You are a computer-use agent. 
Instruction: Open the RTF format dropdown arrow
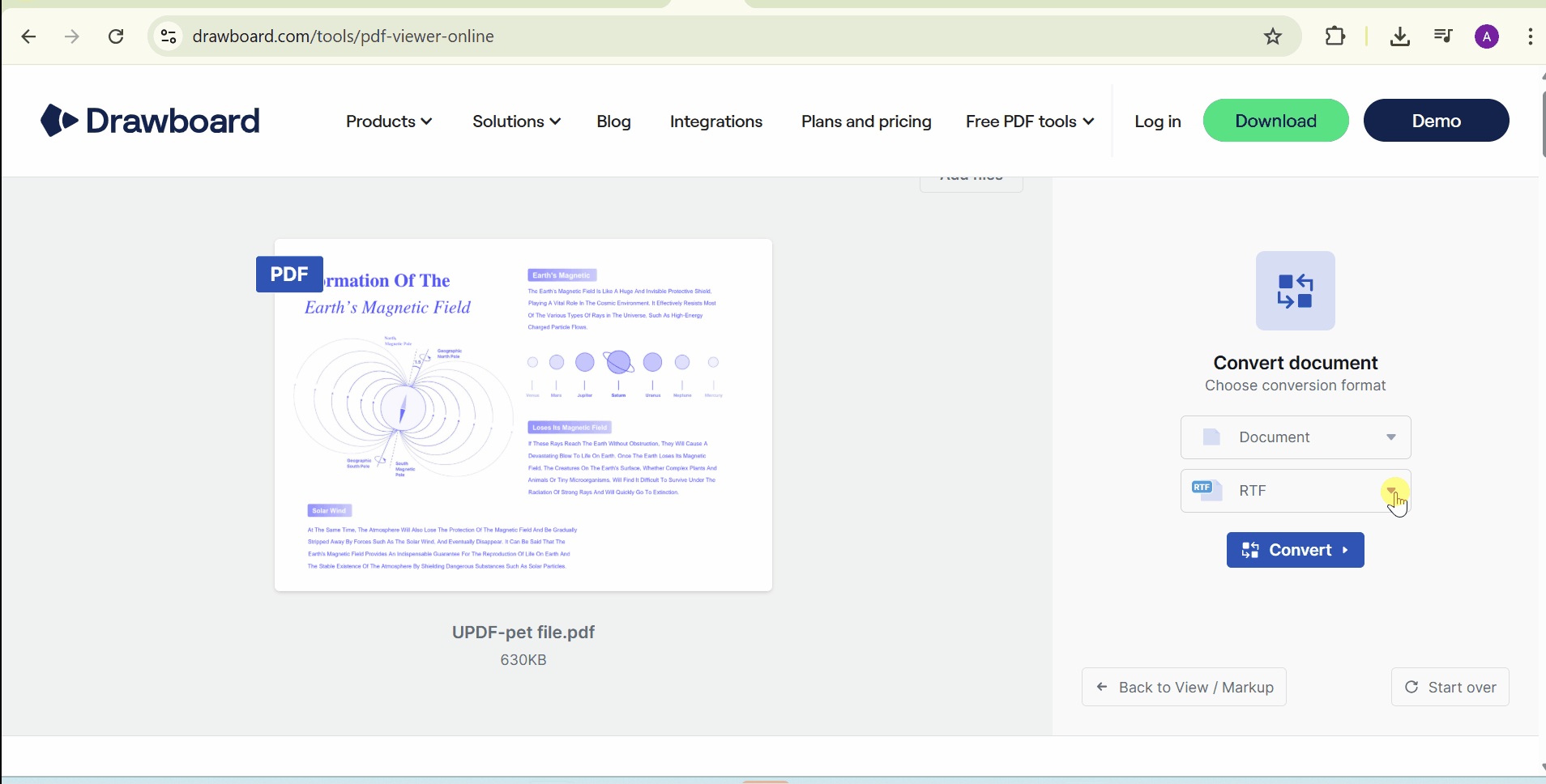pos(1391,490)
